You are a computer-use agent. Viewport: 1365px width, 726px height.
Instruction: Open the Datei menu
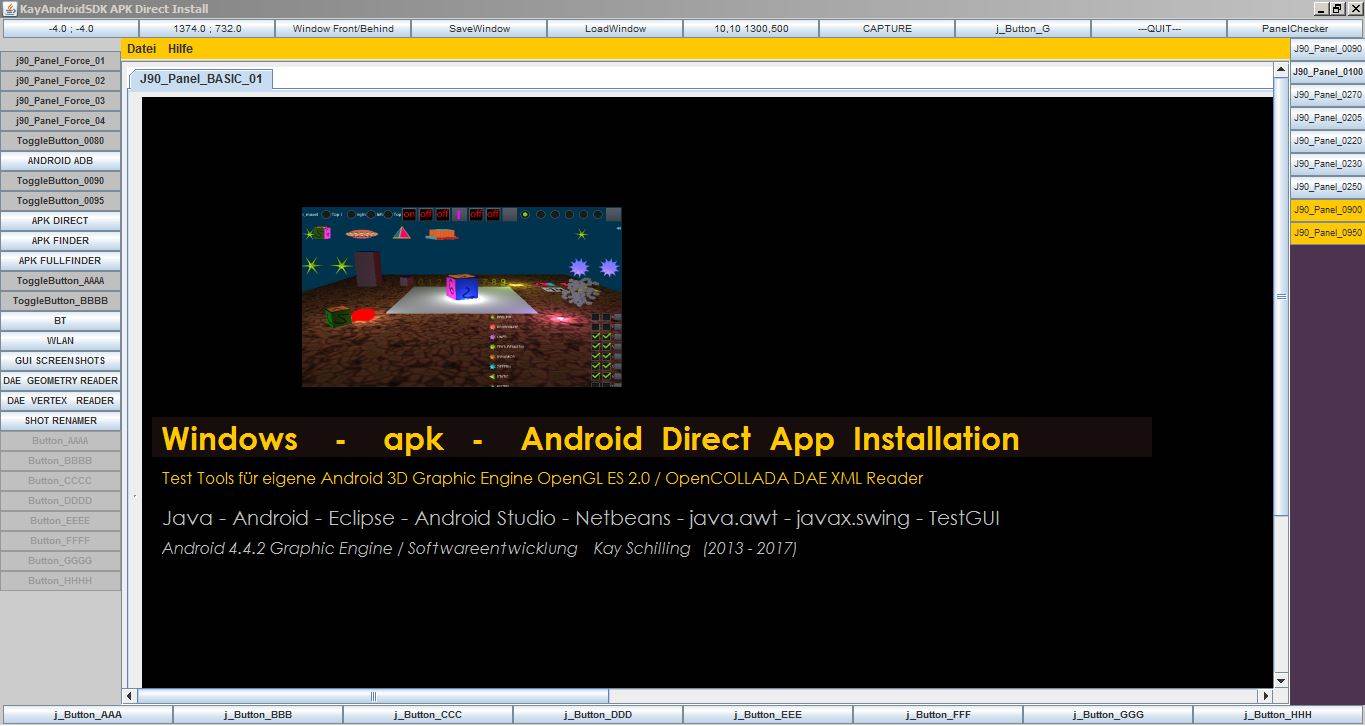pos(141,49)
